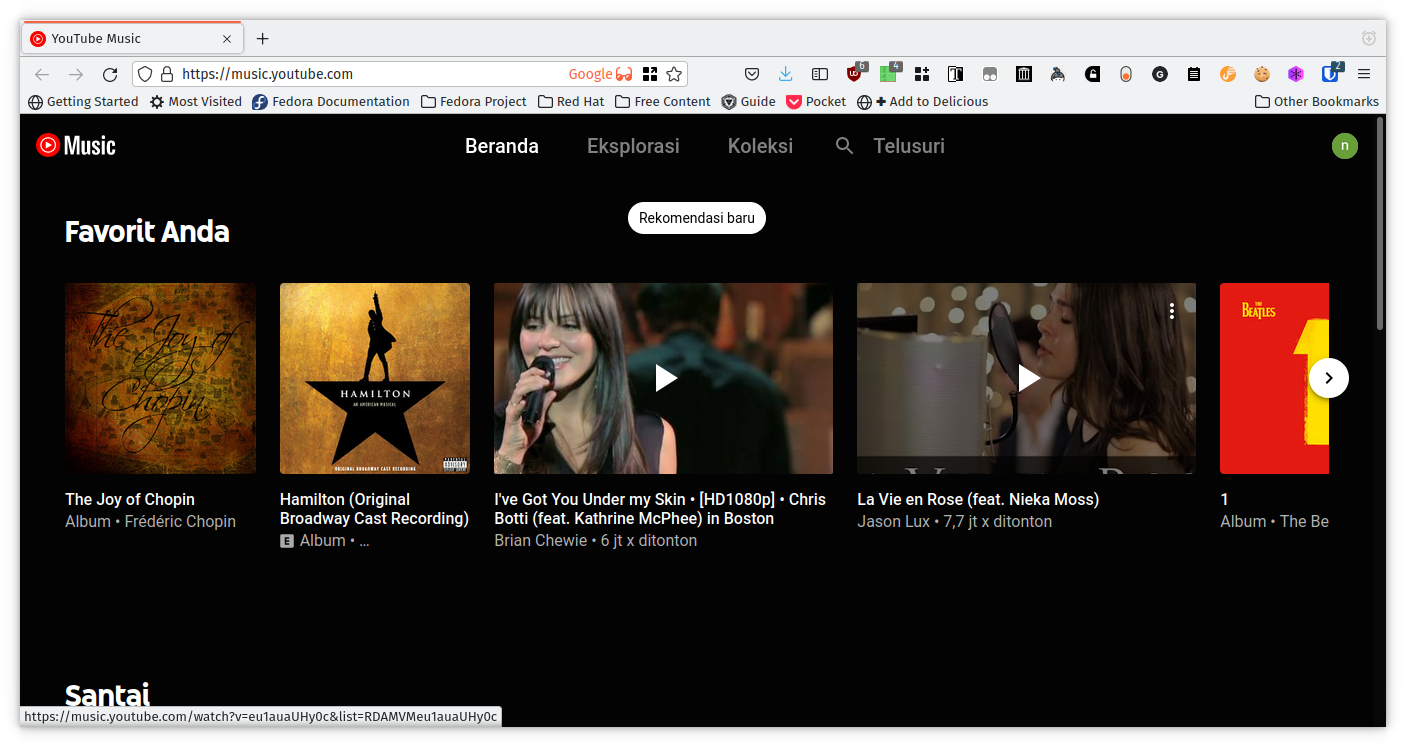Expand Fedora Project bookmark folder
Viewport: 1406px width, 747px height.
point(474,101)
